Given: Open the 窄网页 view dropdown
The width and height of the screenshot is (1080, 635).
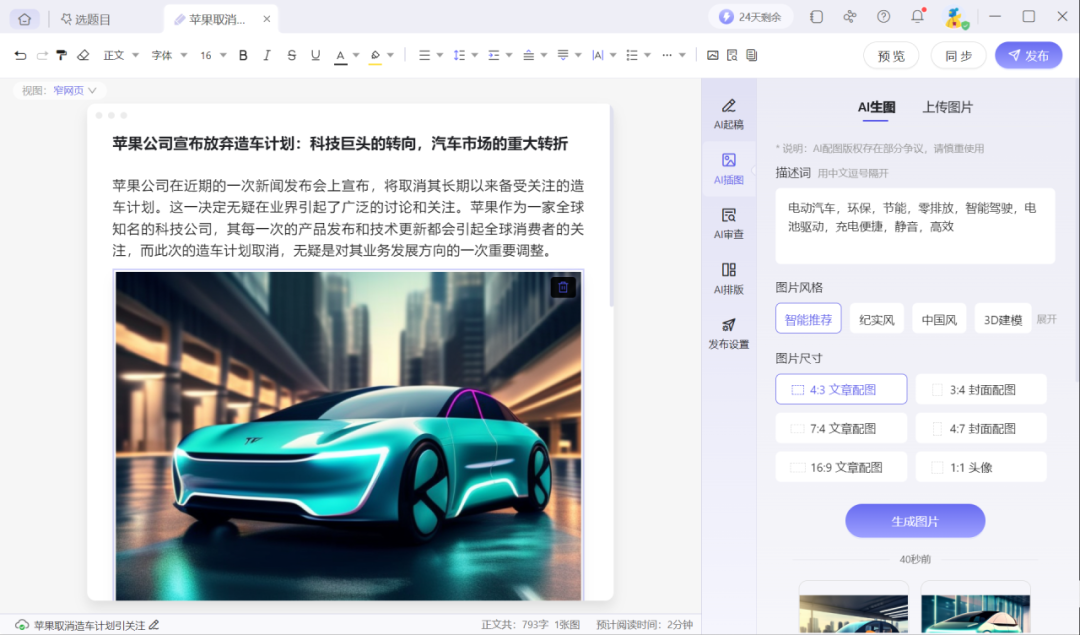Looking at the screenshot, I should tap(75, 90).
